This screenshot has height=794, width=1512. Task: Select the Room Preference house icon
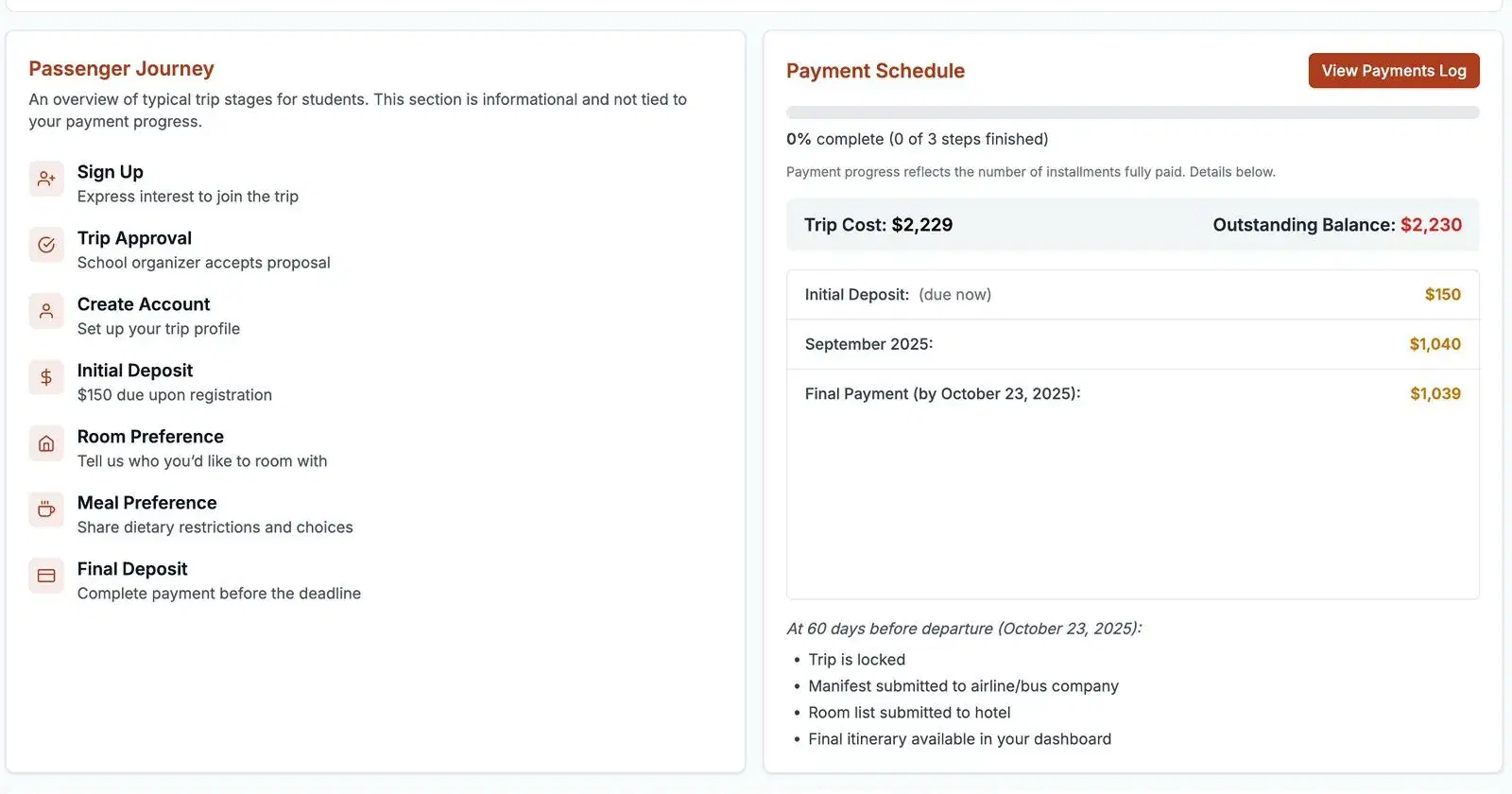coord(46,443)
